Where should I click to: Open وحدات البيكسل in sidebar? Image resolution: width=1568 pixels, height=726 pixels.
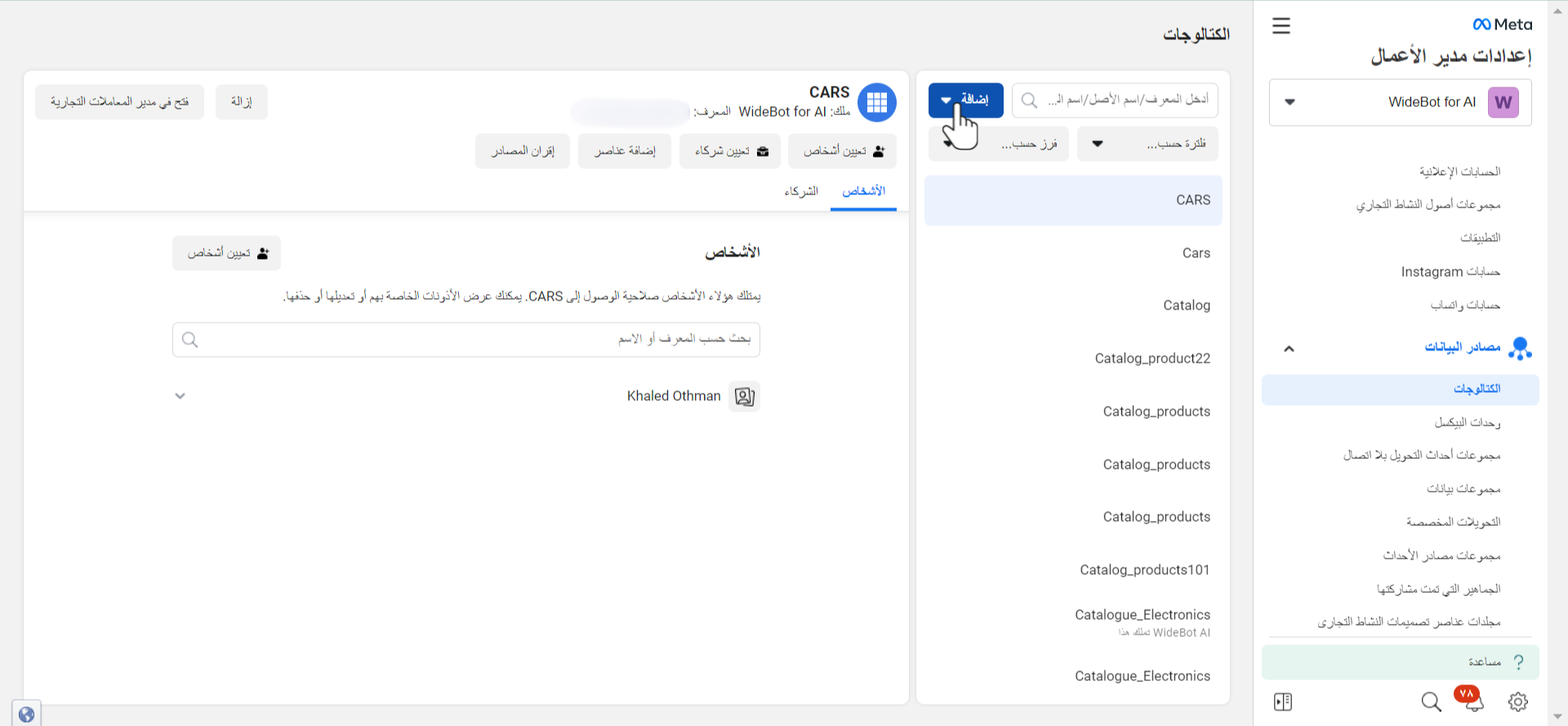(1468, 422)
